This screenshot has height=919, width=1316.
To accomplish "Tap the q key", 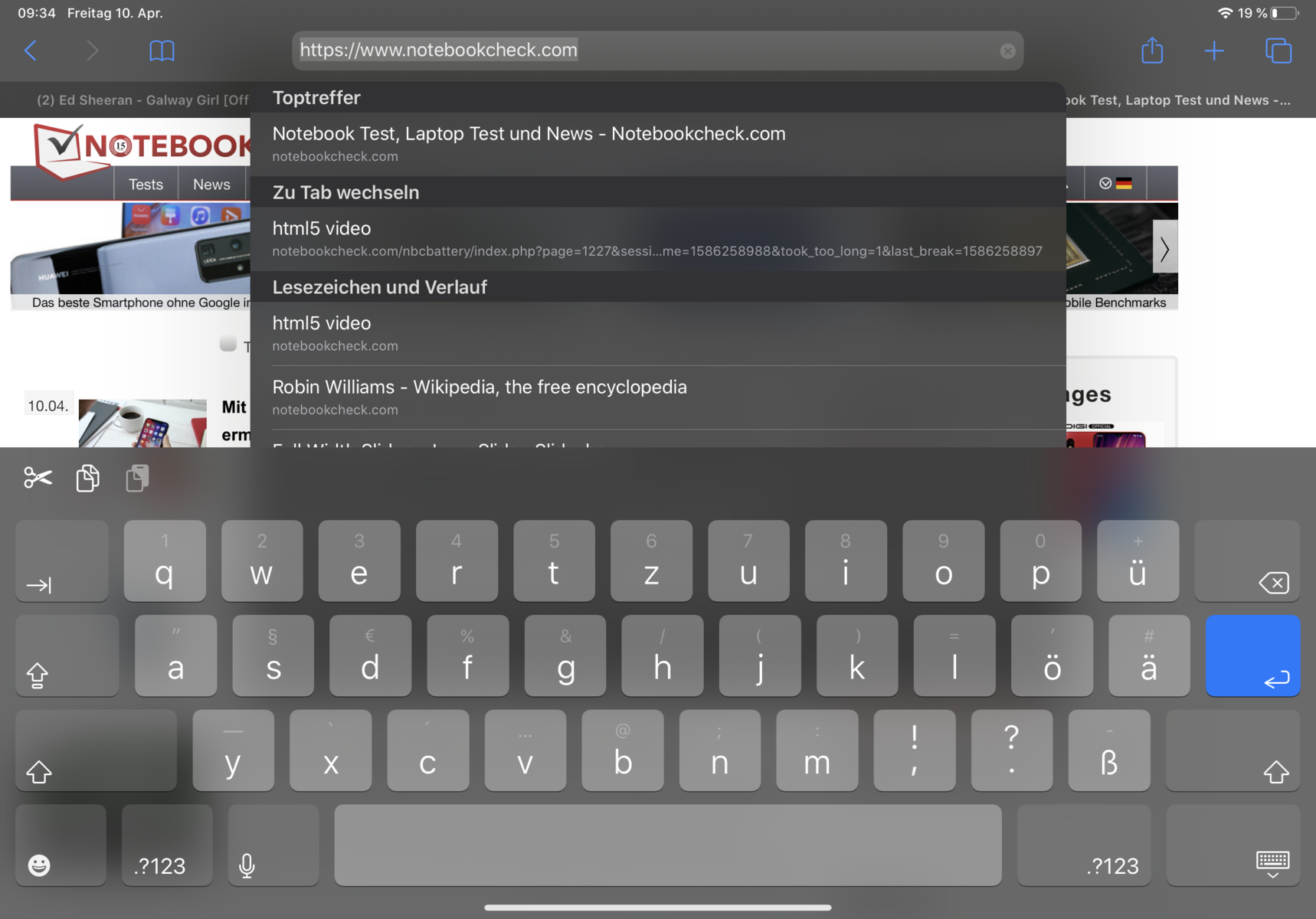I will [165, 561].
